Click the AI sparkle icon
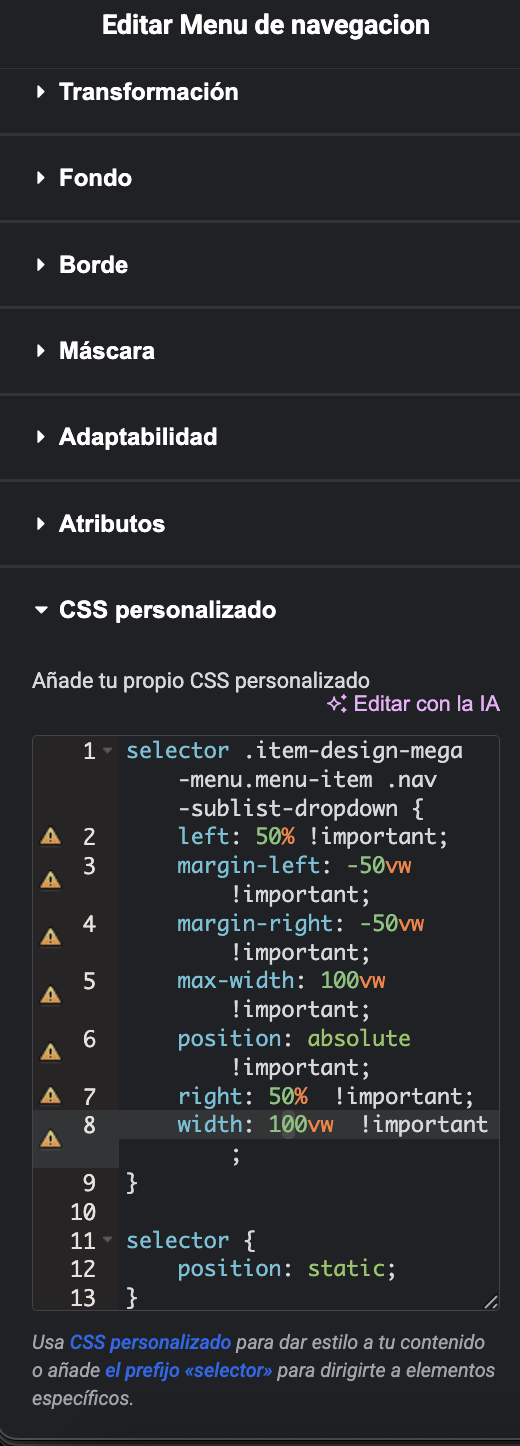This screenshot has height=1446, width=520. pyautogui.click(x=337, y=704)
